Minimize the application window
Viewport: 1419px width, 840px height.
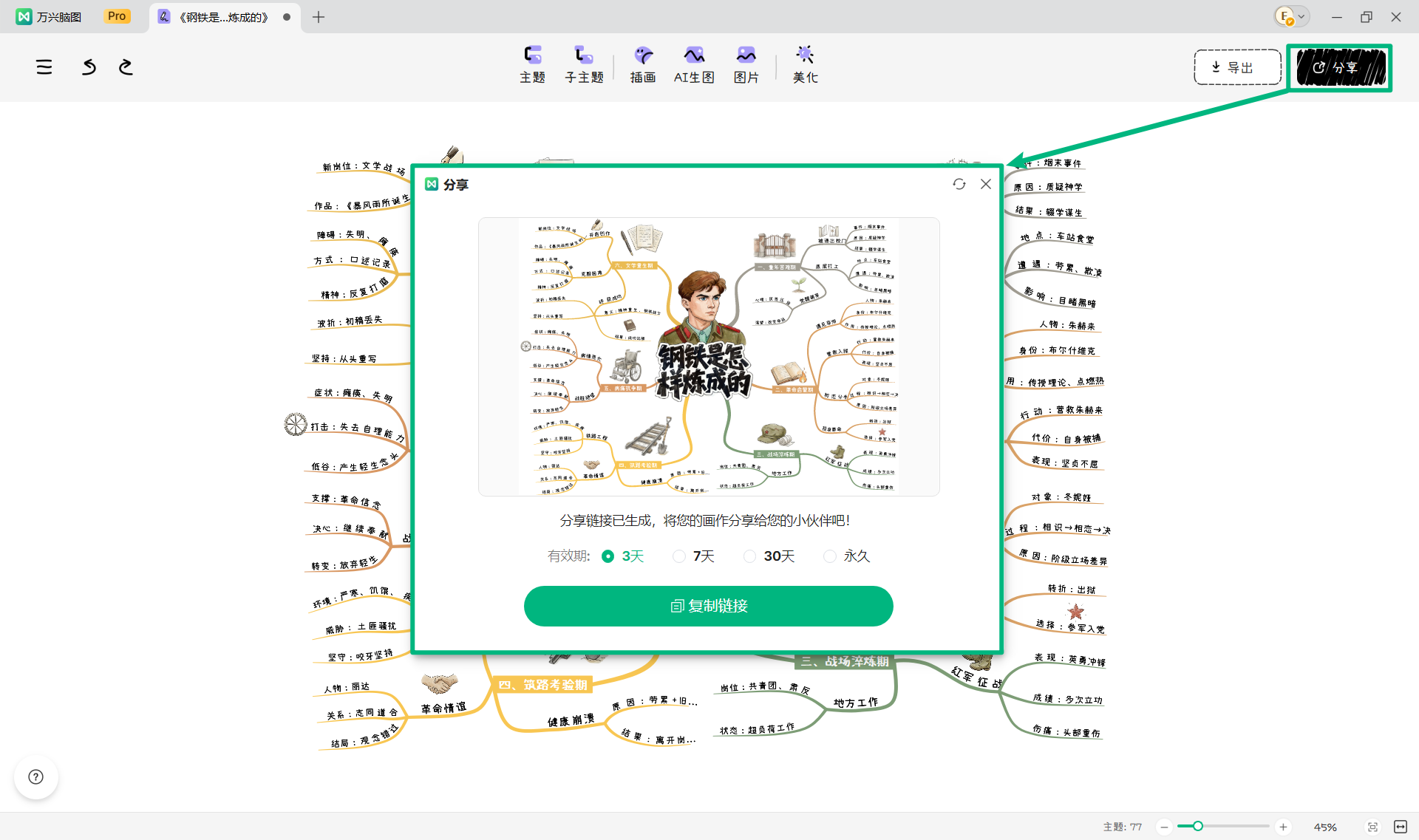[1337, 17]
